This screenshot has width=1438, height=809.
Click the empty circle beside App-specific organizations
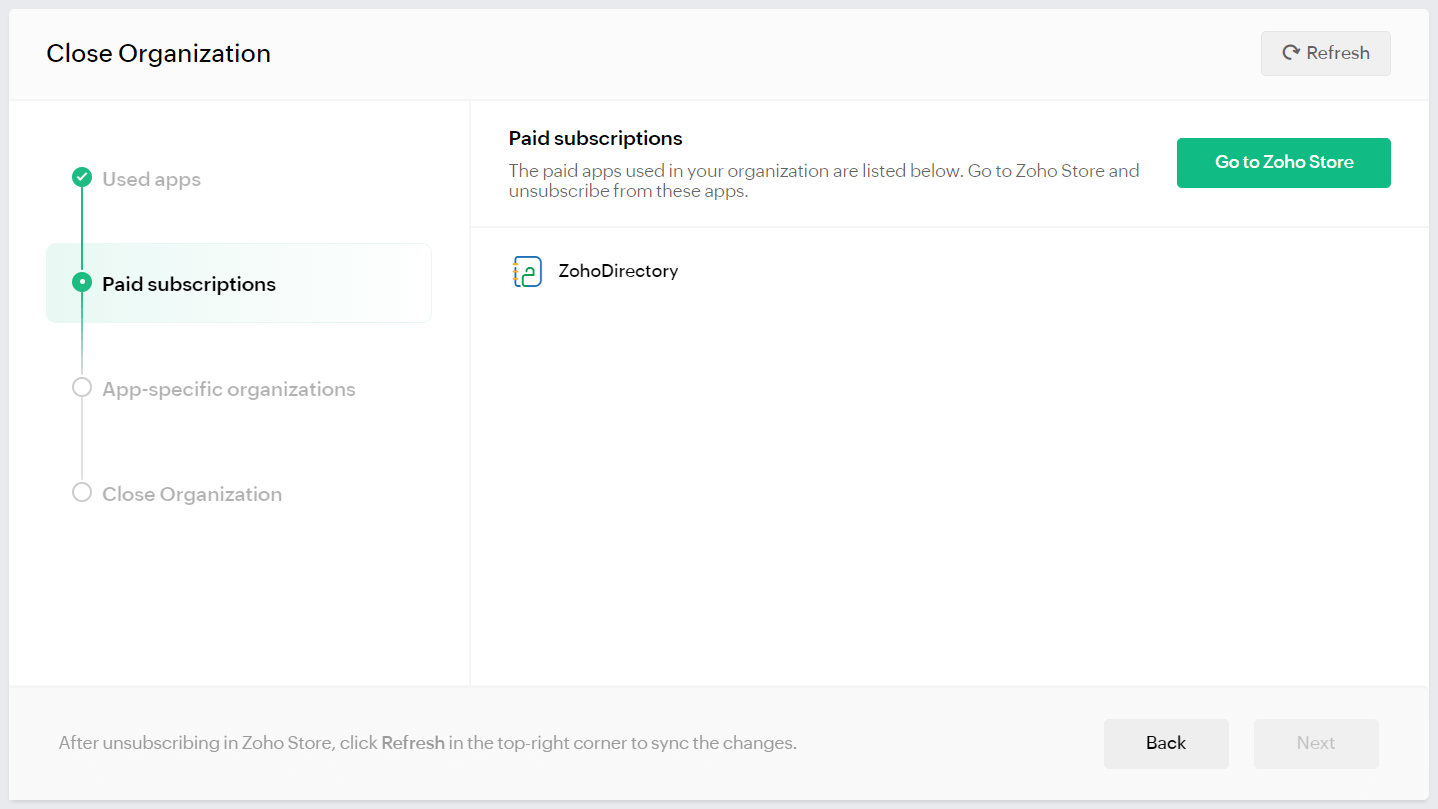pos(82,388)
